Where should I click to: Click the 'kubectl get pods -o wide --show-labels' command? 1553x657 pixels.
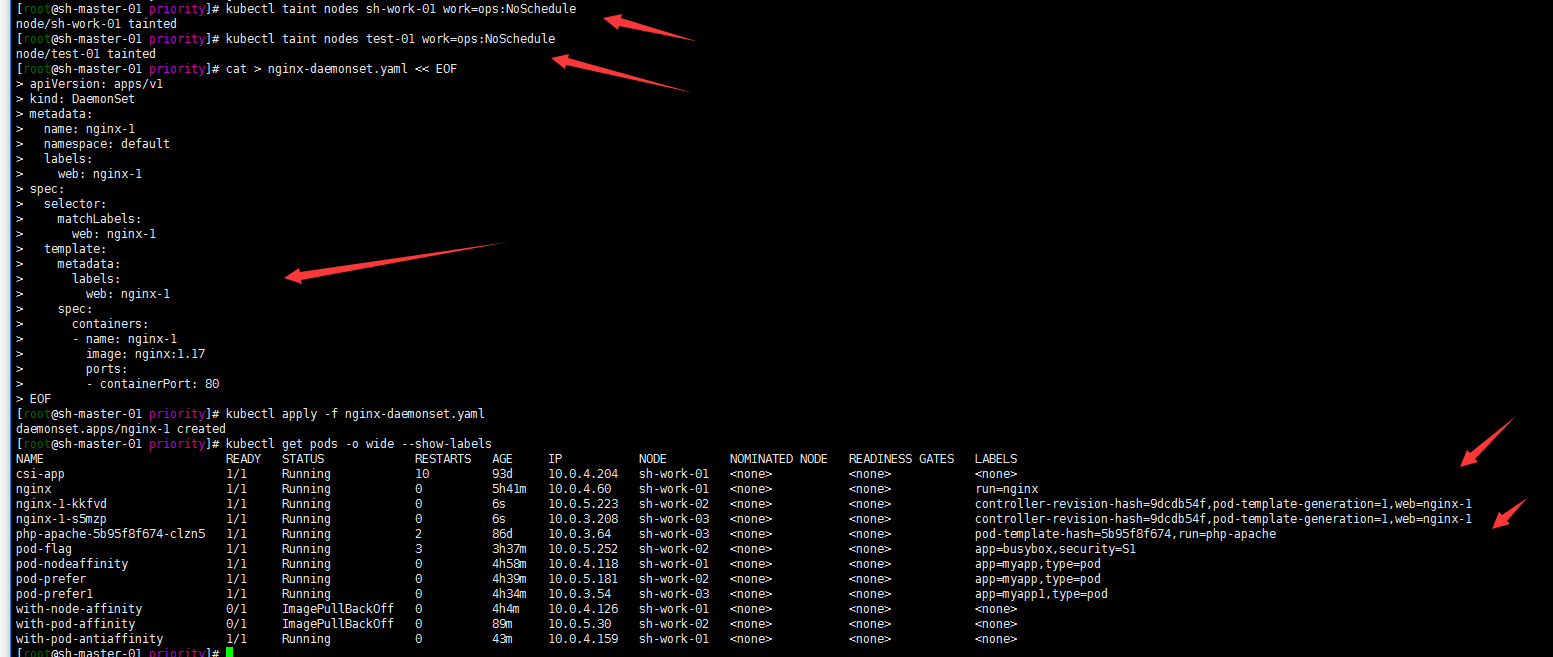[359, 444]
